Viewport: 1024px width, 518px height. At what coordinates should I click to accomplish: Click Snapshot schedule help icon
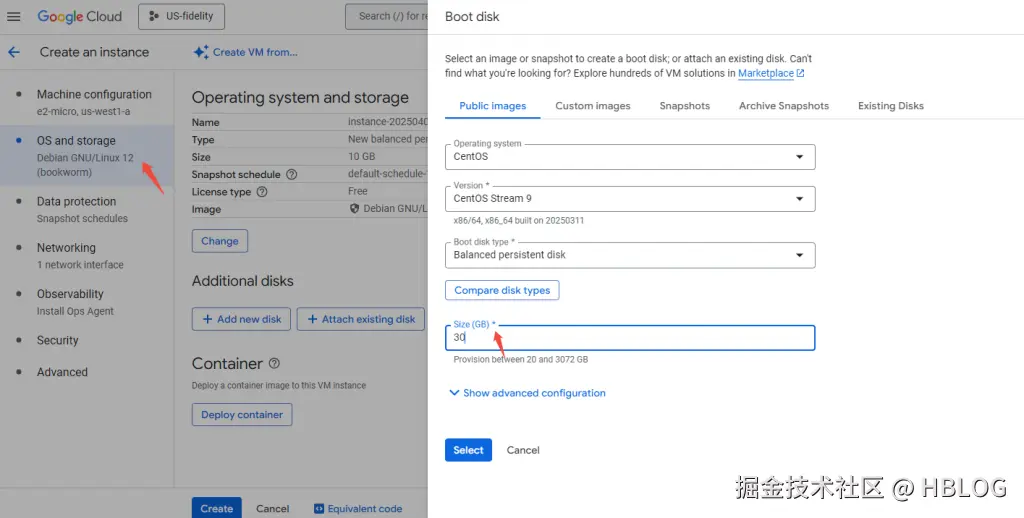[x=292, y=174]
